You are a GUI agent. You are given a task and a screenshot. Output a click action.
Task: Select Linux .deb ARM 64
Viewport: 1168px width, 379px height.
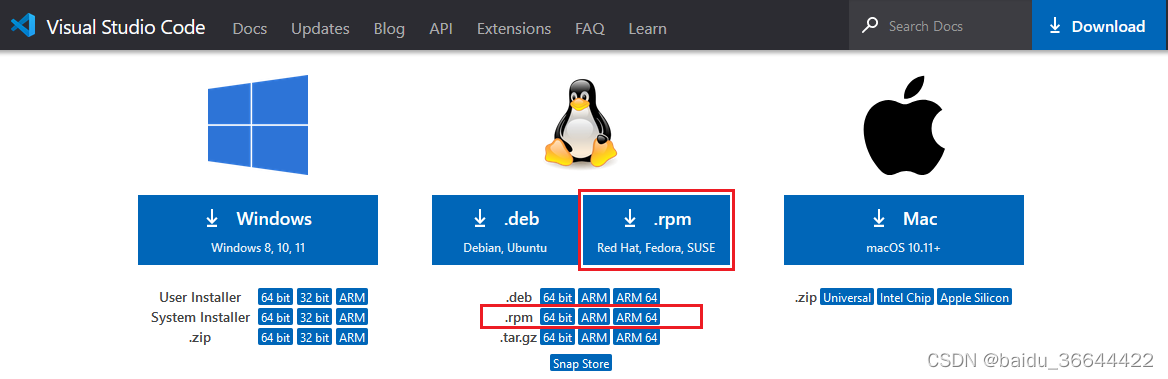tap(637, 297)
